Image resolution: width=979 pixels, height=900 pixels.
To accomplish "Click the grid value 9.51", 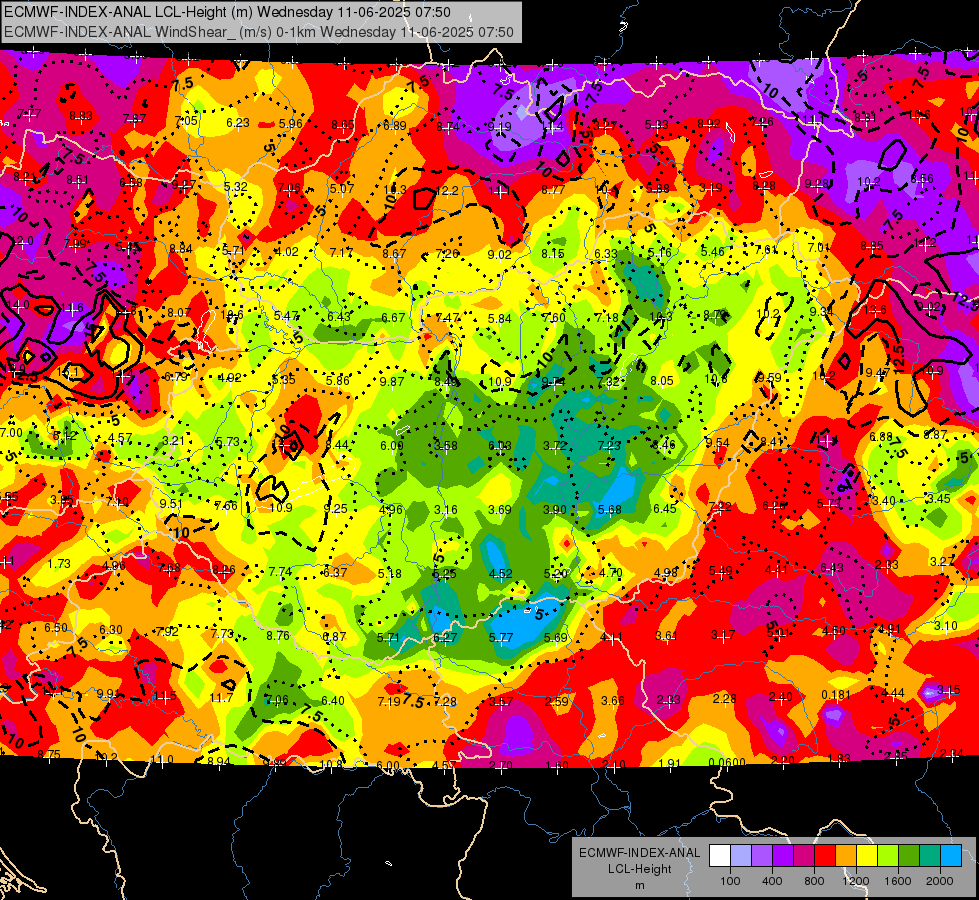I will click(170, 504).
